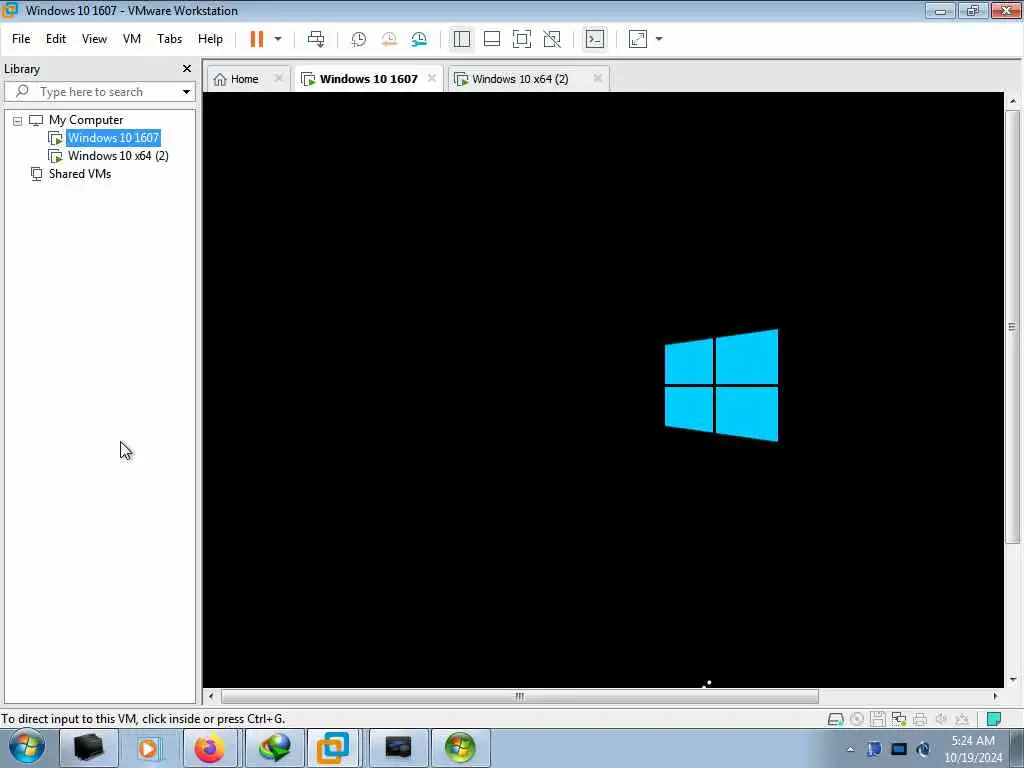Click the stretch guest icon
The image size is (1024, 768).
point(637,39)
